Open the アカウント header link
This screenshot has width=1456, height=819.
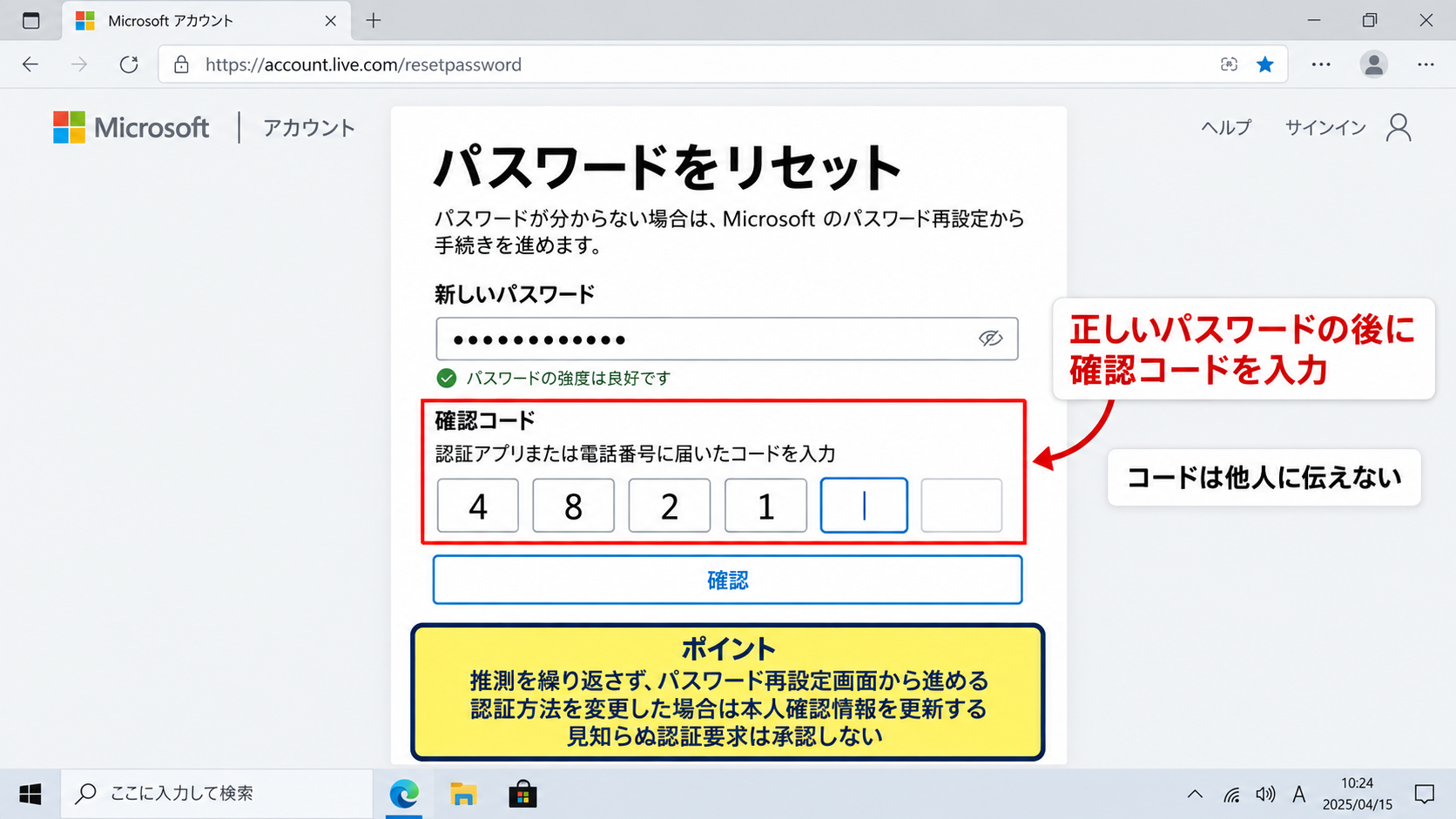tap(309, 128)
